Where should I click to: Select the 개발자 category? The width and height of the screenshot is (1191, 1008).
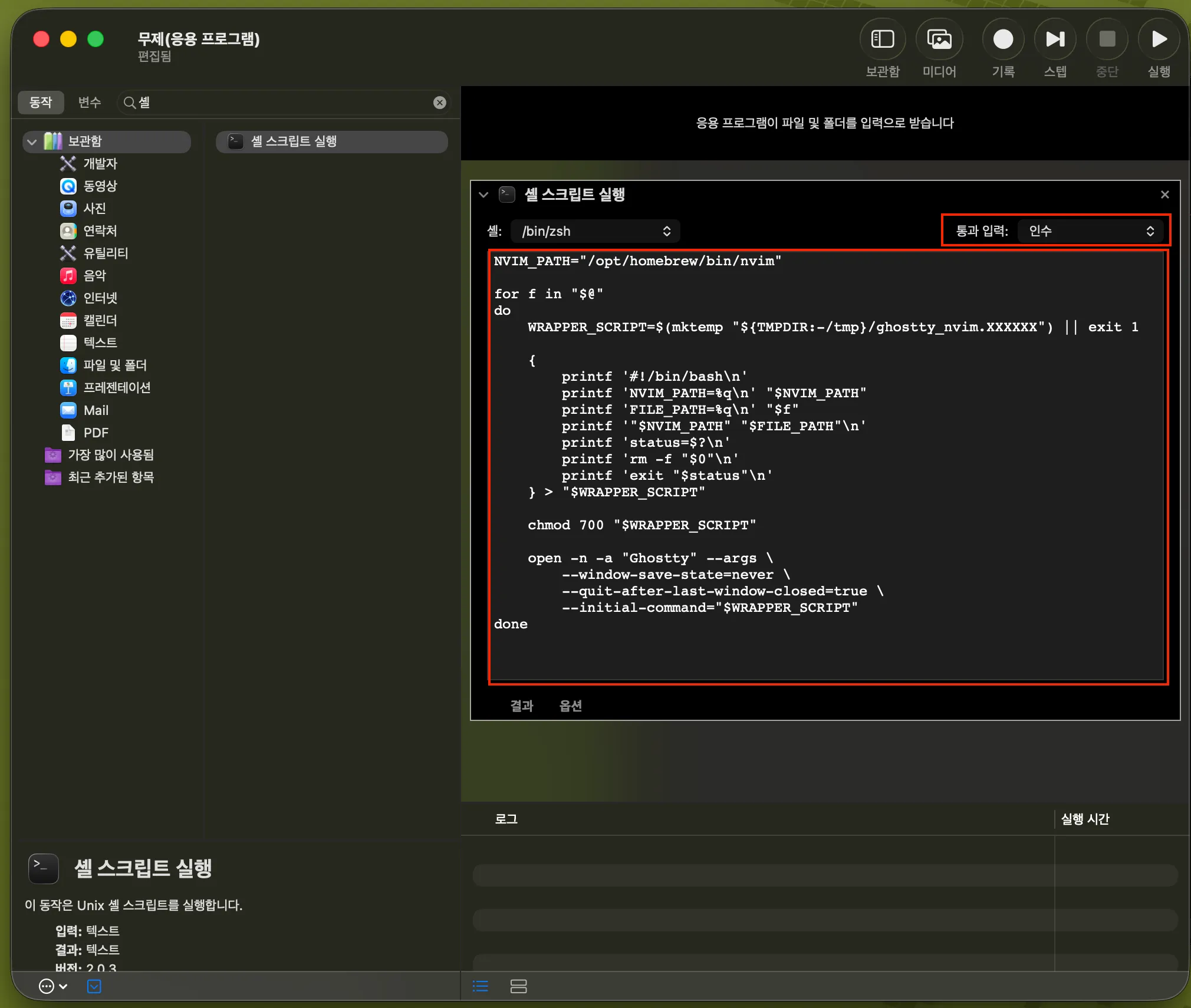[x=88, y=163]
